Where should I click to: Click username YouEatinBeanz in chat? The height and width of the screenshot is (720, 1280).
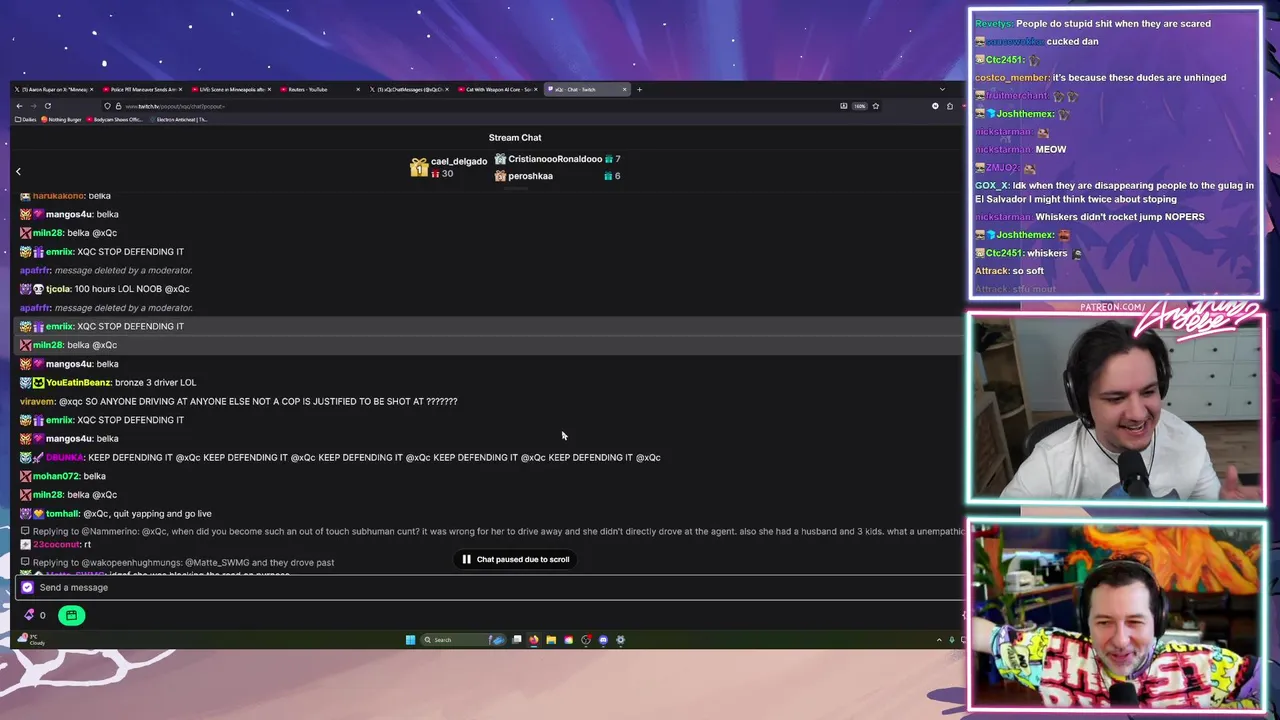[x=79, y=382]
